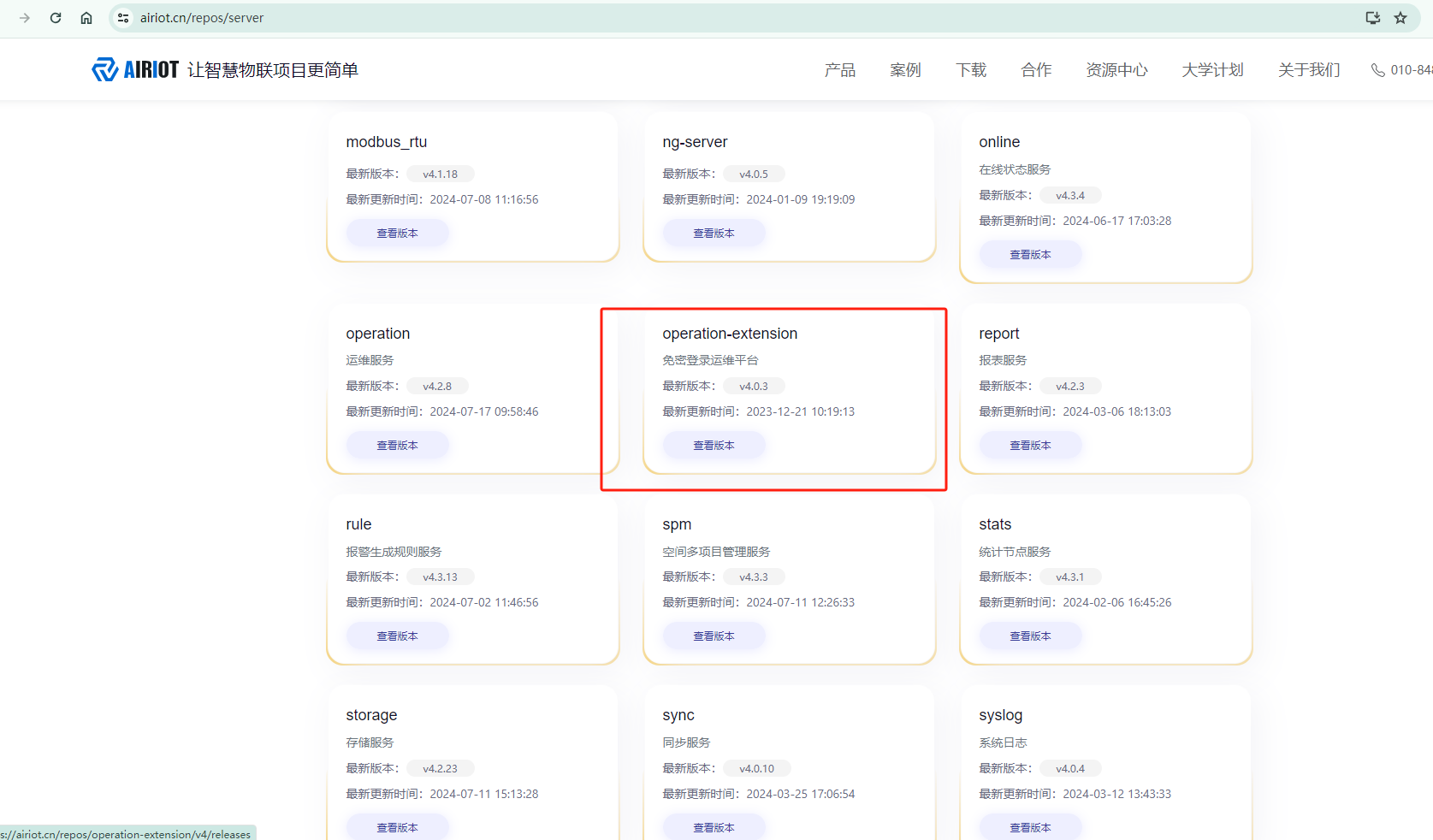The height and width of the screenshot is (840, 1433).
Task: View versions of operation service
Action: tap(398, 446)
